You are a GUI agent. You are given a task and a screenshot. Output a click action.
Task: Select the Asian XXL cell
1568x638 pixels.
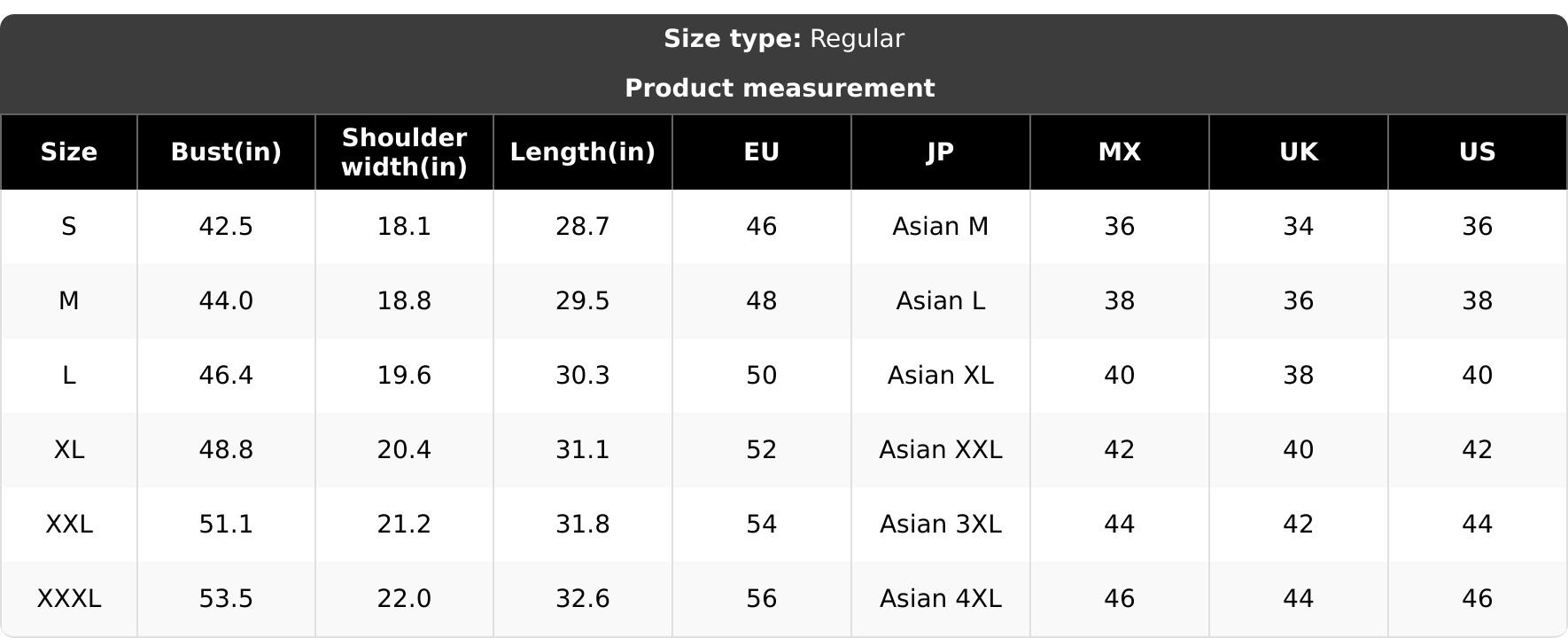941,450
